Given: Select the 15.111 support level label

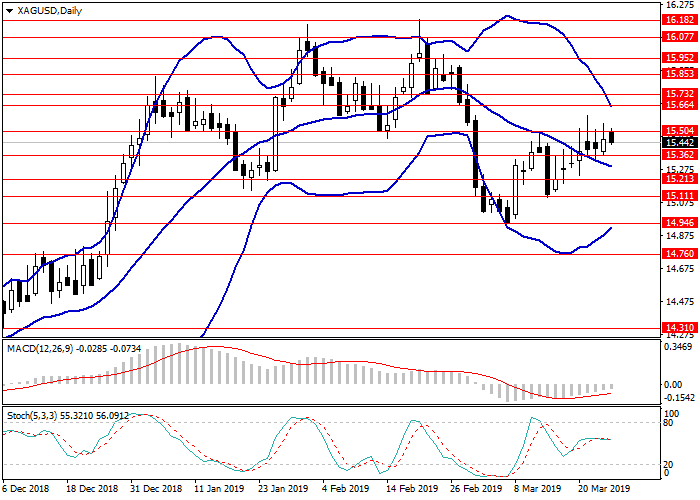Looking at the screenshot, I should pos(679,196).
